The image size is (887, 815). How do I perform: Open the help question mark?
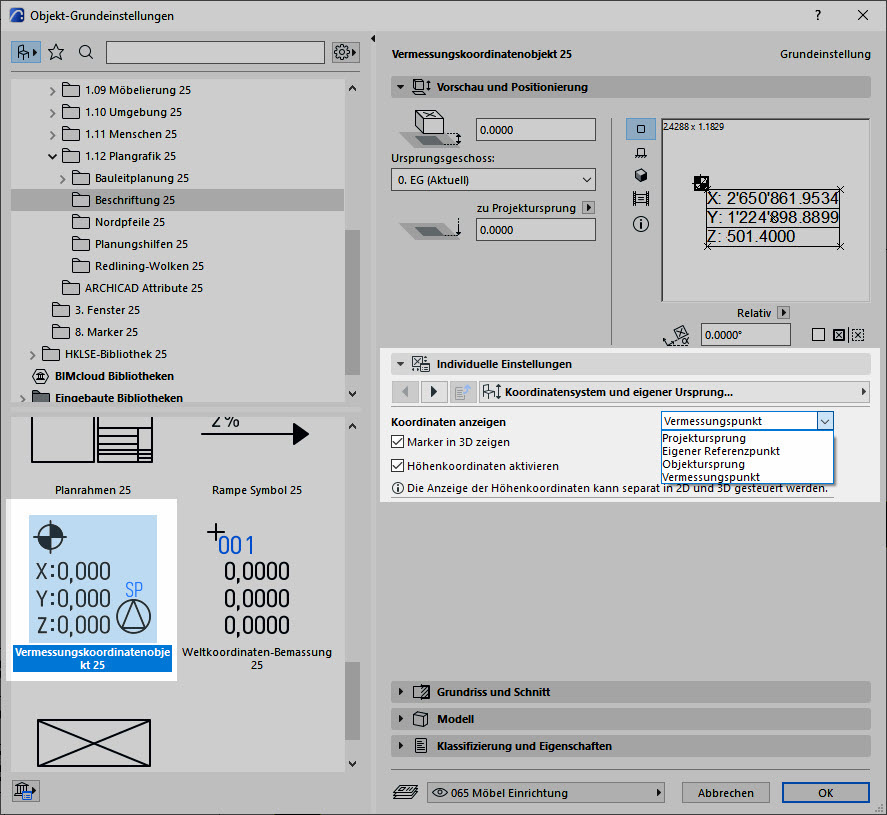coord(818,15)
